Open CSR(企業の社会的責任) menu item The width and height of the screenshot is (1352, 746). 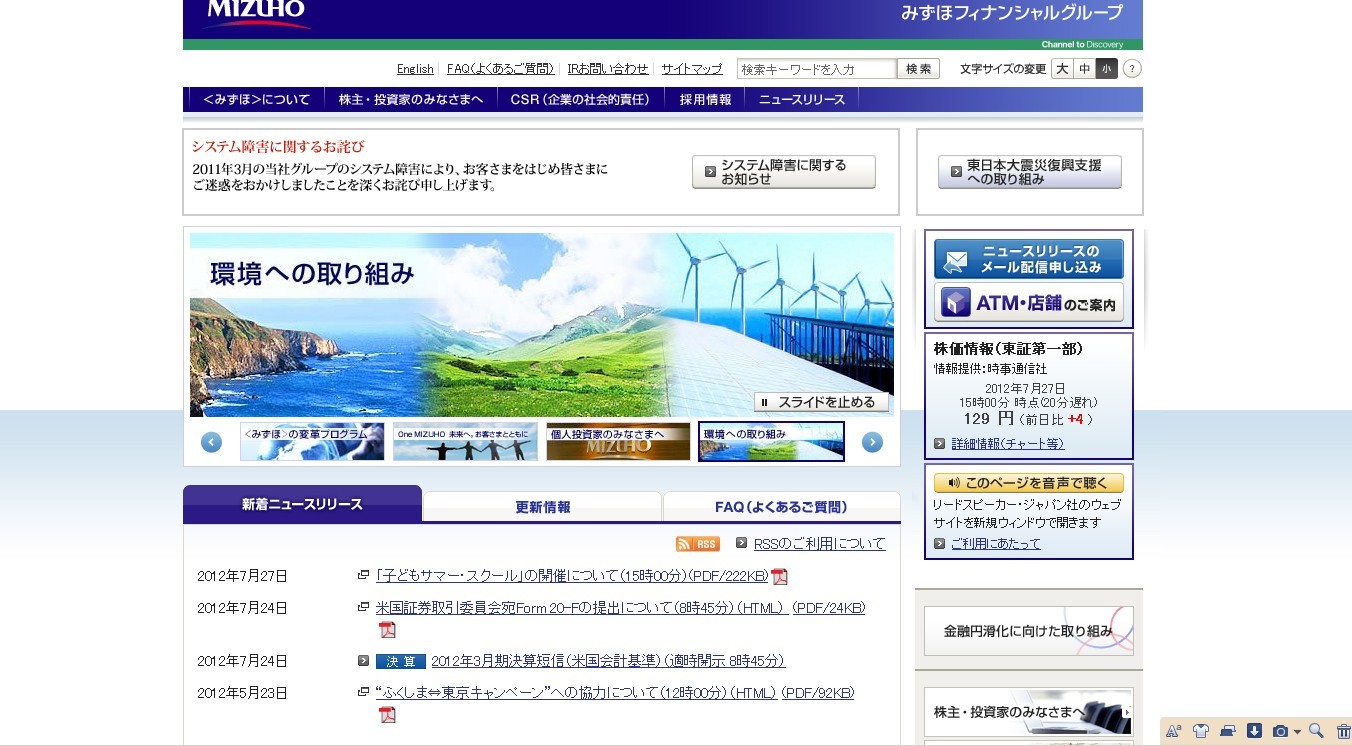[x=580, y=100]
